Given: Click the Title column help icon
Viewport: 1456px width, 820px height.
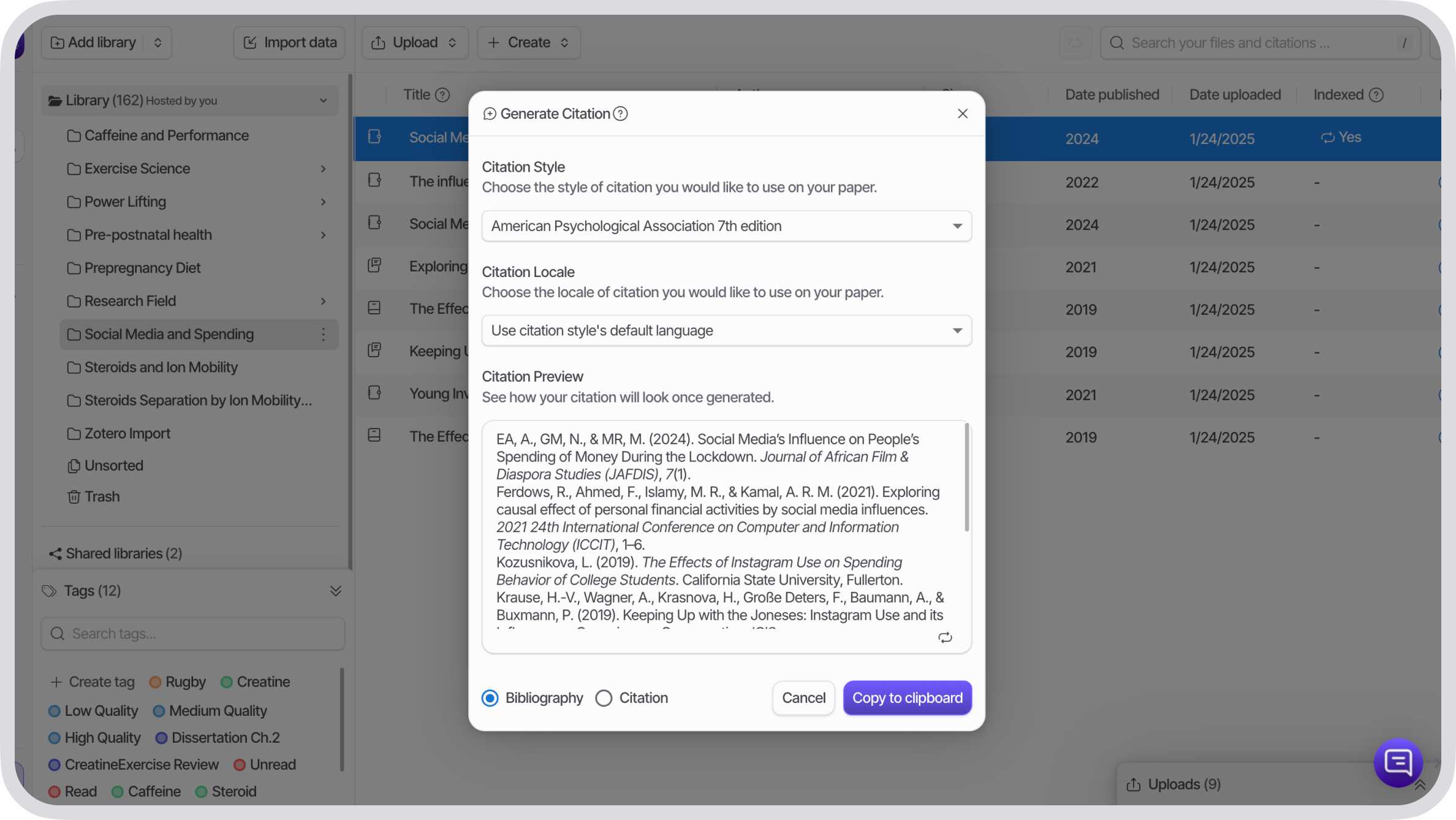Looking at the screenshot, I should 442,94.
